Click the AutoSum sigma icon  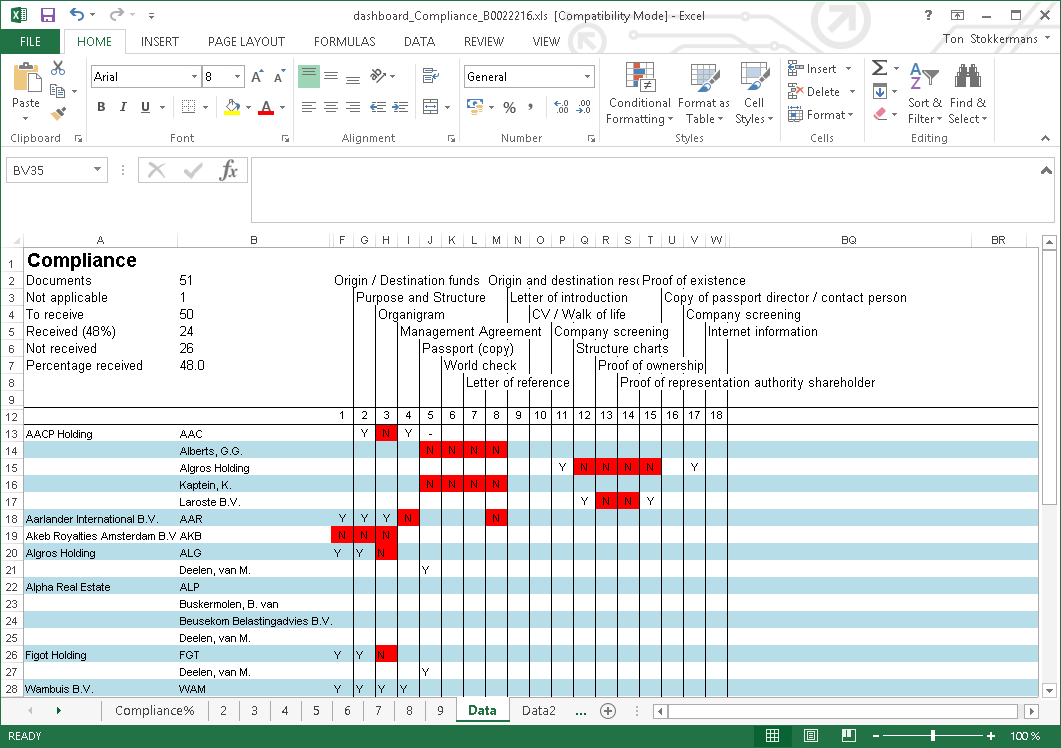point(880,68)
